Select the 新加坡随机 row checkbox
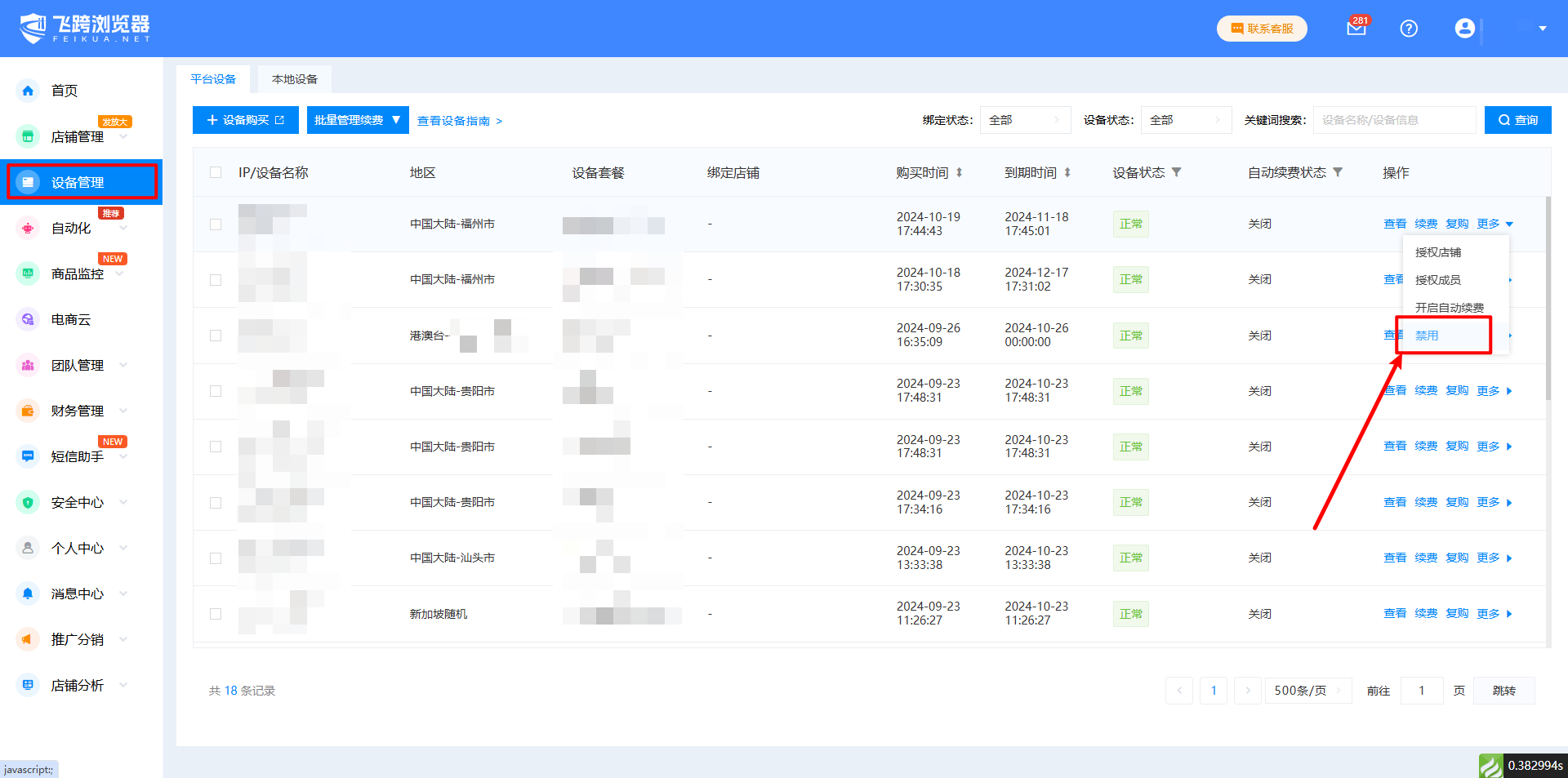The height and width of the screenshot is (778, 1568). pyautogui.click(x=216, y=614)
